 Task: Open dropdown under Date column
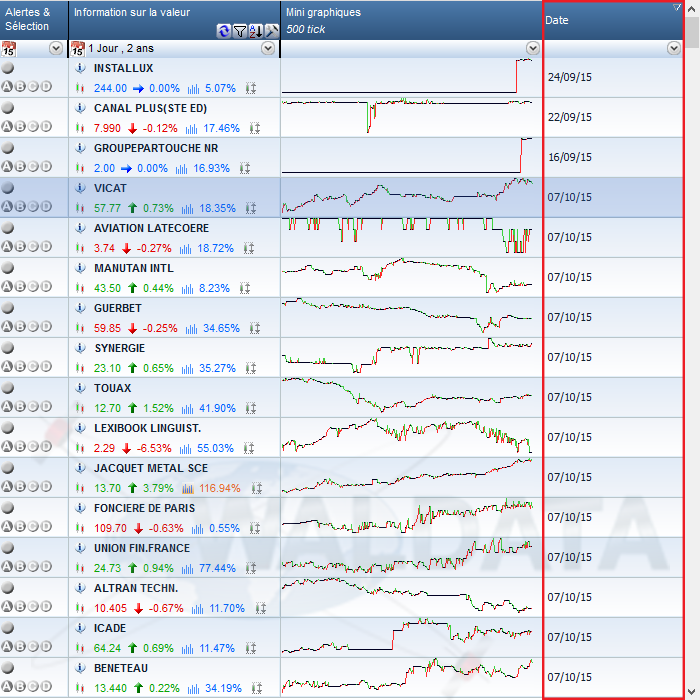674,48
